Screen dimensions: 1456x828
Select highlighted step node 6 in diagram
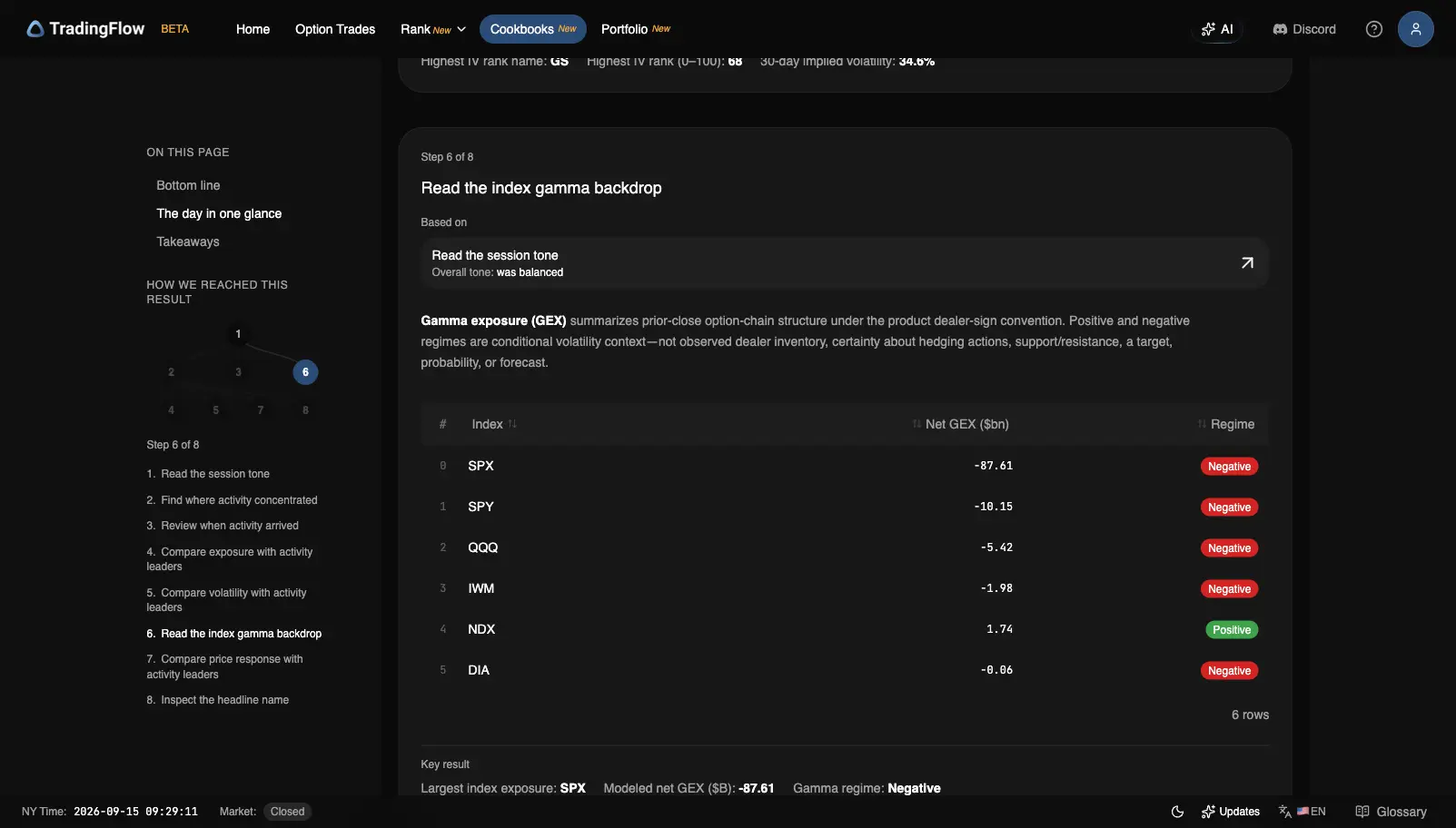pos(305,372)
